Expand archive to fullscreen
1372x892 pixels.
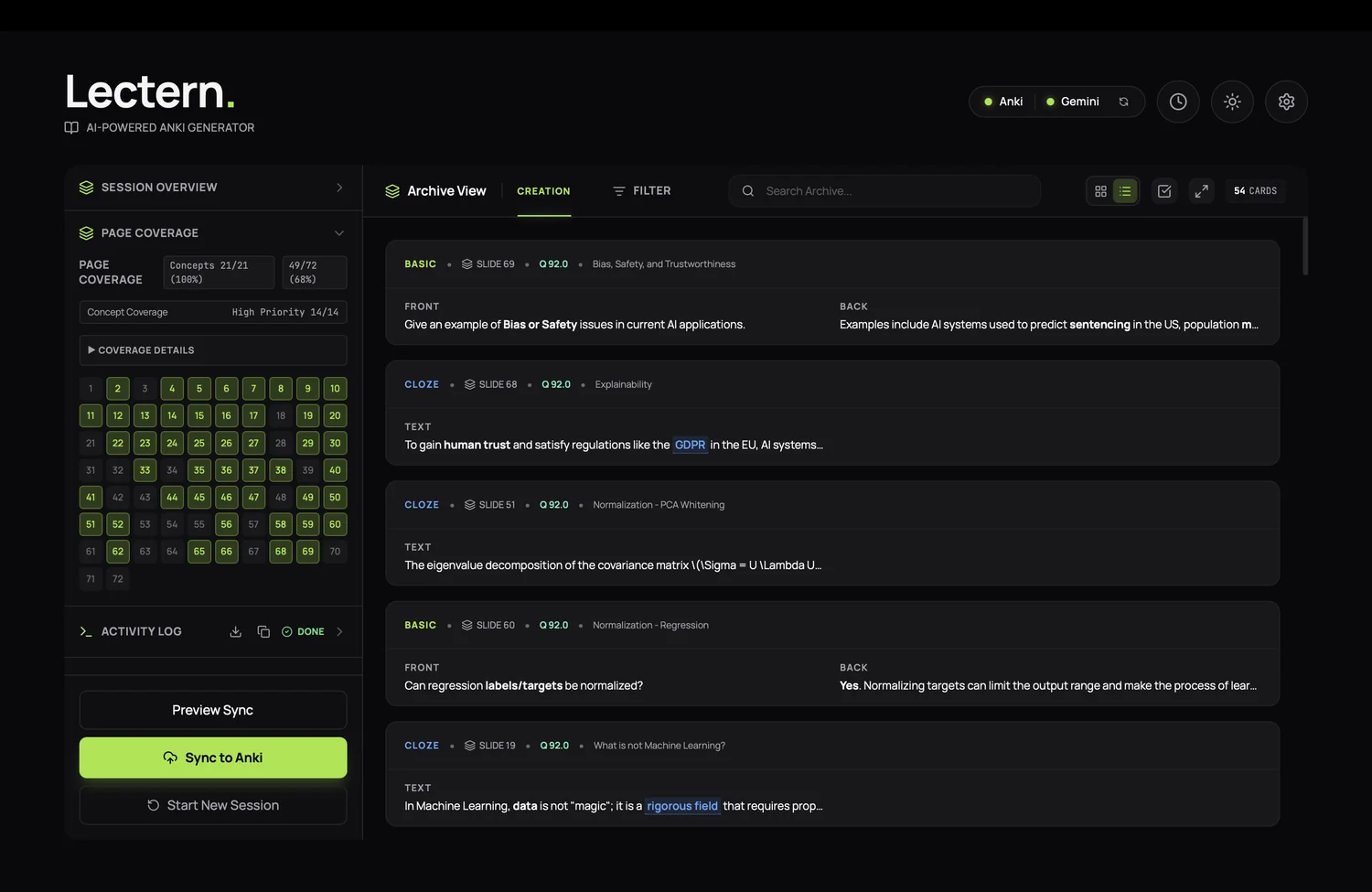click(x=1201, y=191)
